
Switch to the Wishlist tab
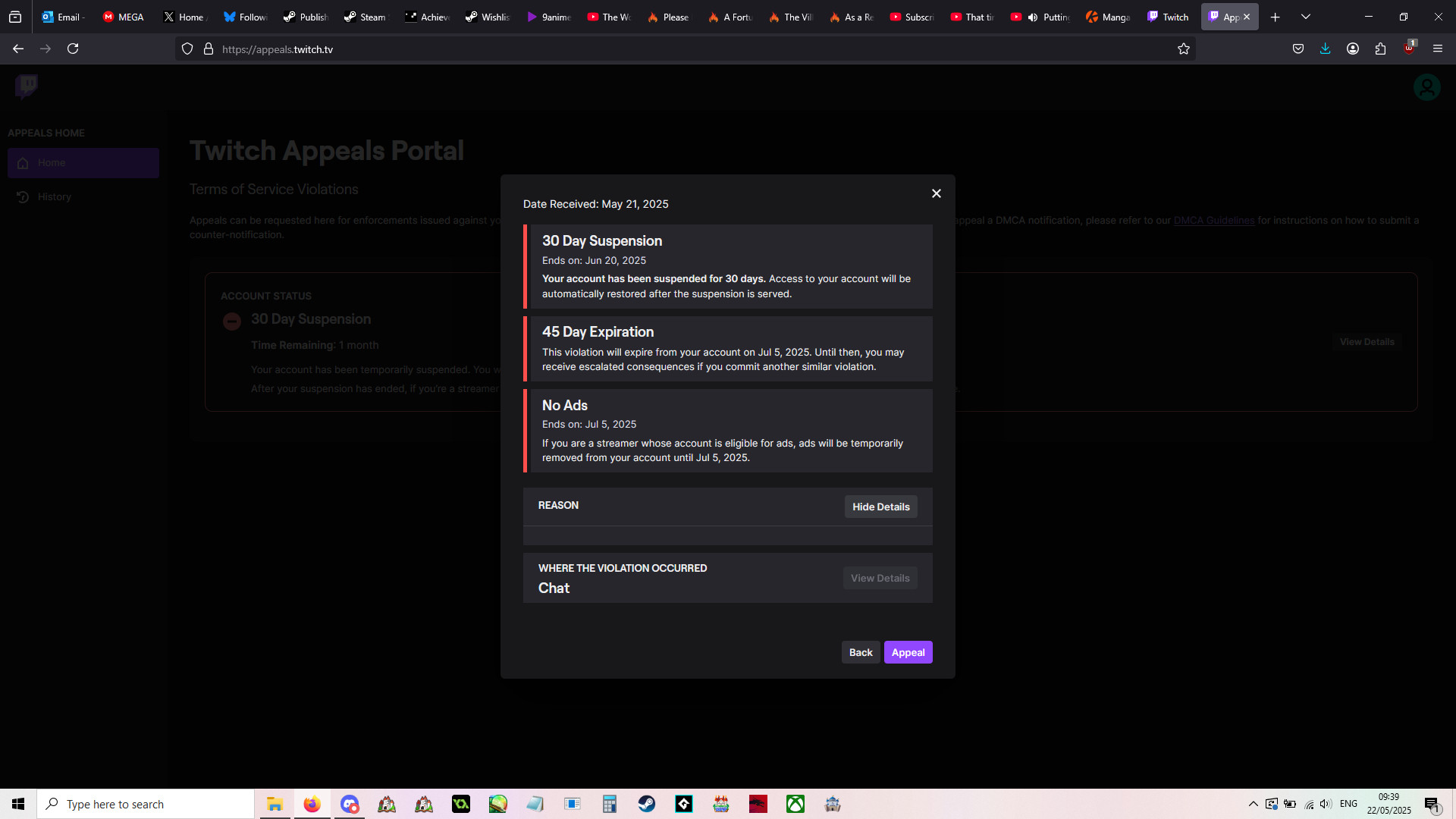point(488,17)
